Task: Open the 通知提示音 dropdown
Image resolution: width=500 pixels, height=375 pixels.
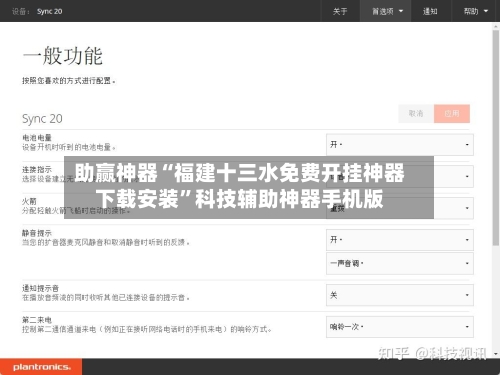Action: [400, 295]
